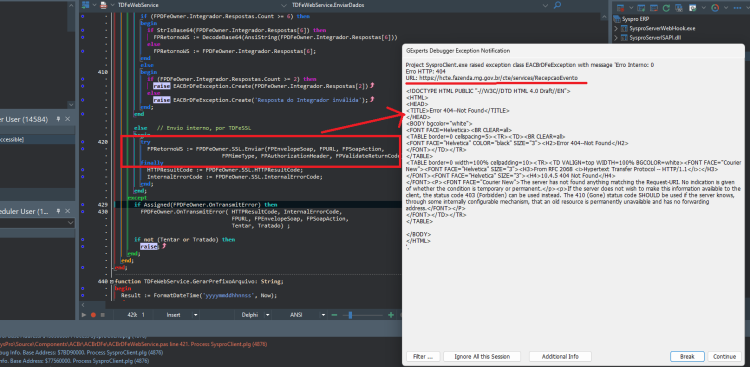
Task: Open the dropdown above the User (14584) panel
Action: coord(71,105)
